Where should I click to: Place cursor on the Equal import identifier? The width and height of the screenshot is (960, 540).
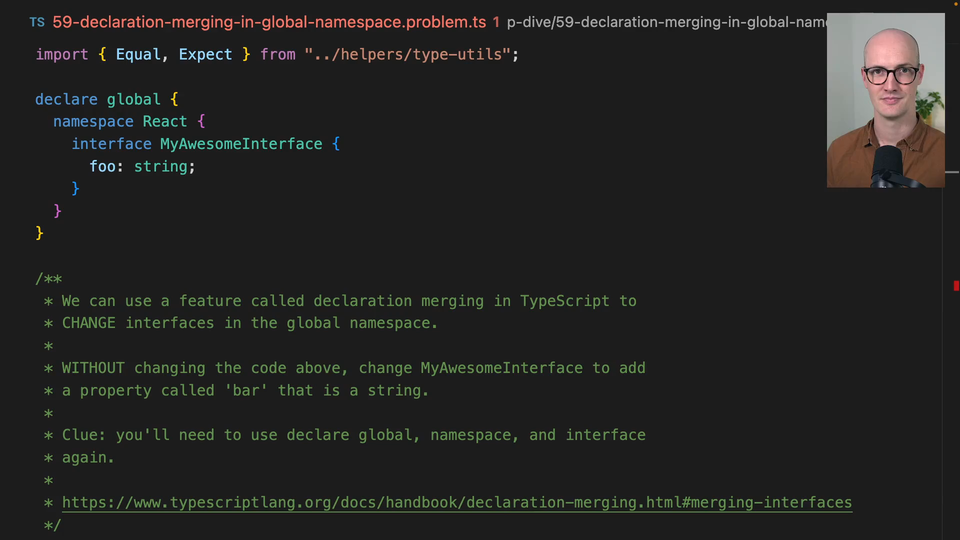click(x=138, y=54)
